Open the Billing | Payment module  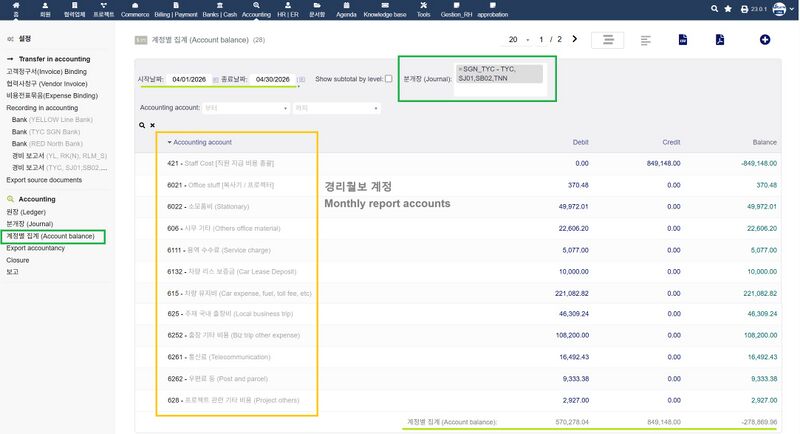176,10
